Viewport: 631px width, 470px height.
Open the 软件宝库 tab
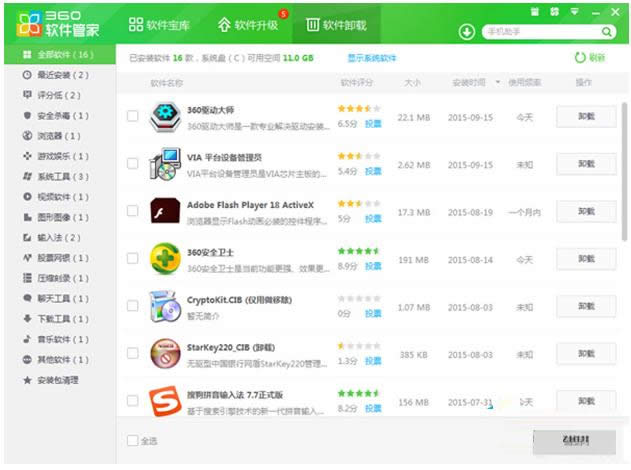tap(162, 23)
